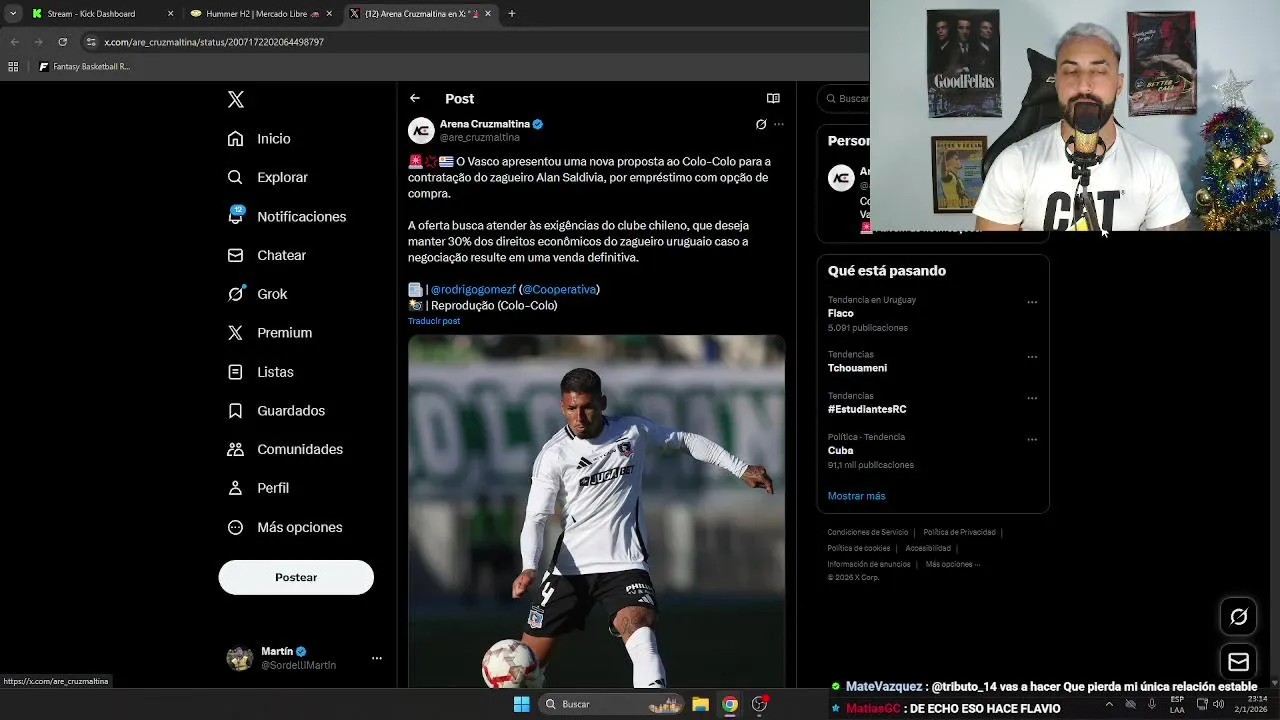This screenshot has height=720, width=1280.
Task: Open options for #EstudiantesRC trend
Action: tap(1032, 398)
